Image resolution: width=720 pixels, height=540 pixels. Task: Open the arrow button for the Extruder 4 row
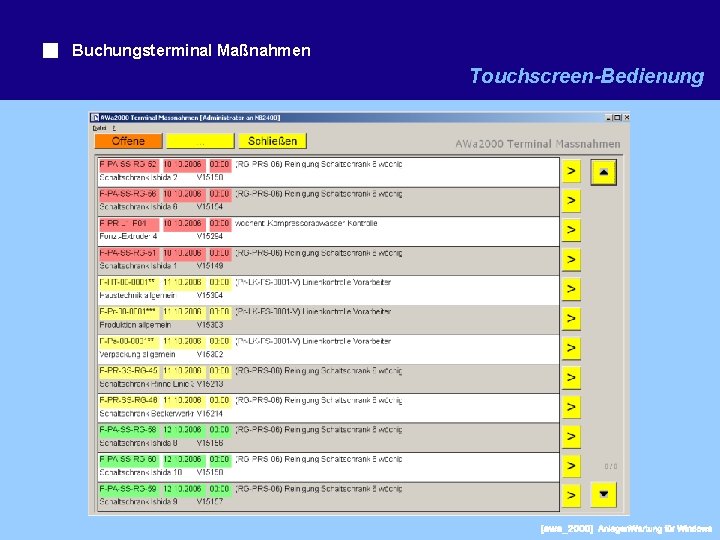pyautogui.click(x=571, y=230)
